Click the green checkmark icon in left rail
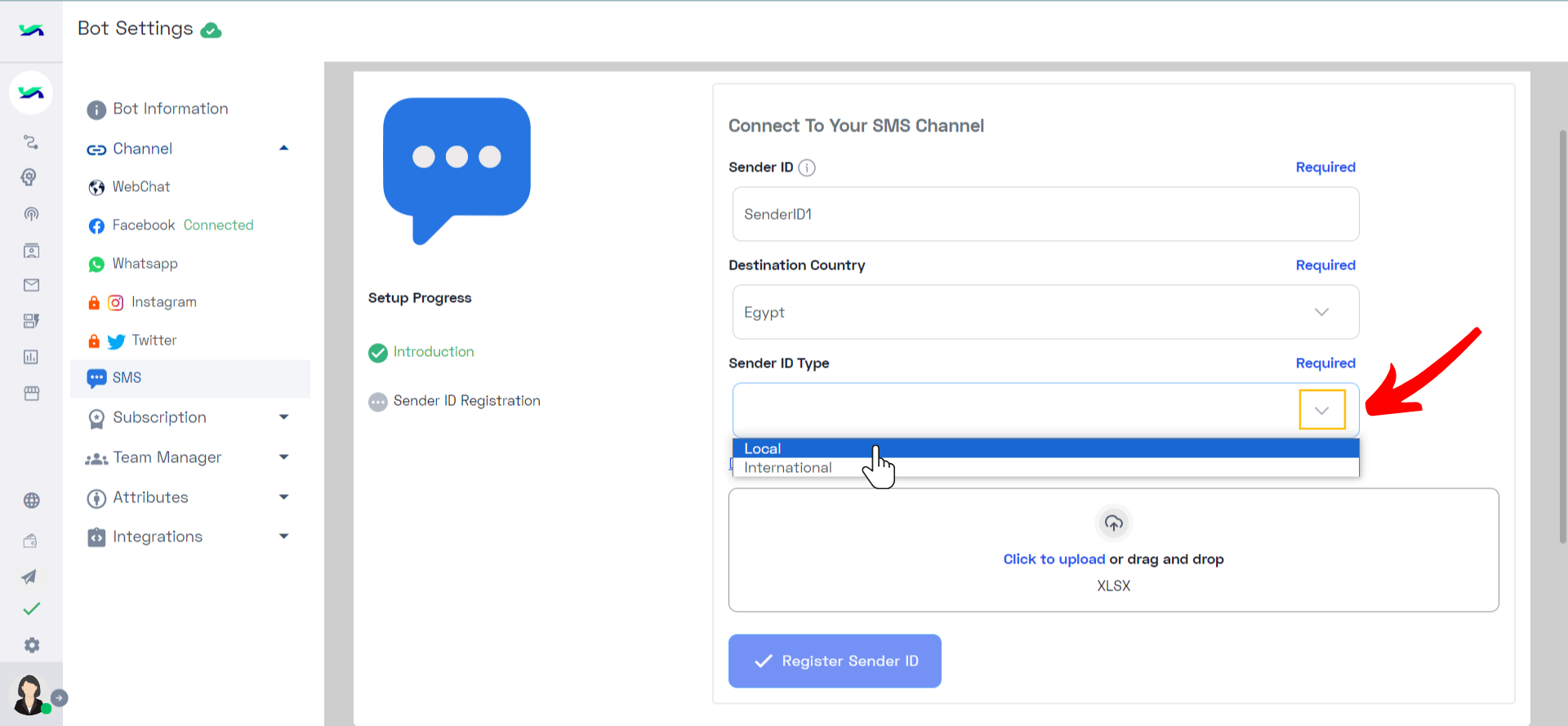Screen dimensions: 1568x726 tap(31, 608)
